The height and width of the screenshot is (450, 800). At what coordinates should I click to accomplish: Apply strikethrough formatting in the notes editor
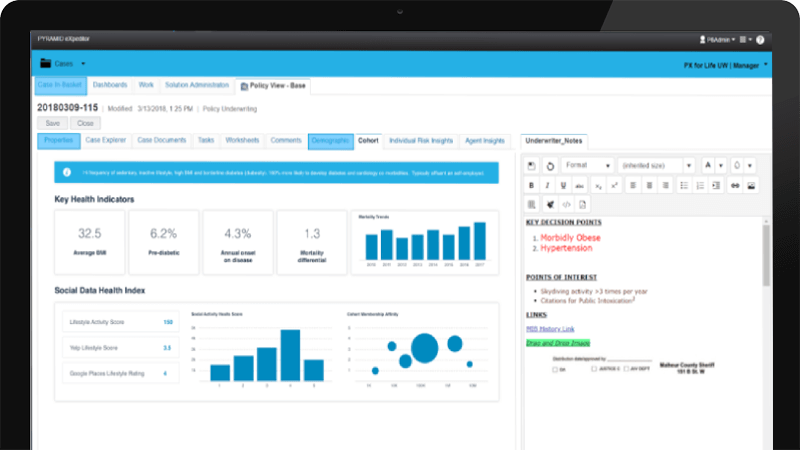[x=580, y=186]
